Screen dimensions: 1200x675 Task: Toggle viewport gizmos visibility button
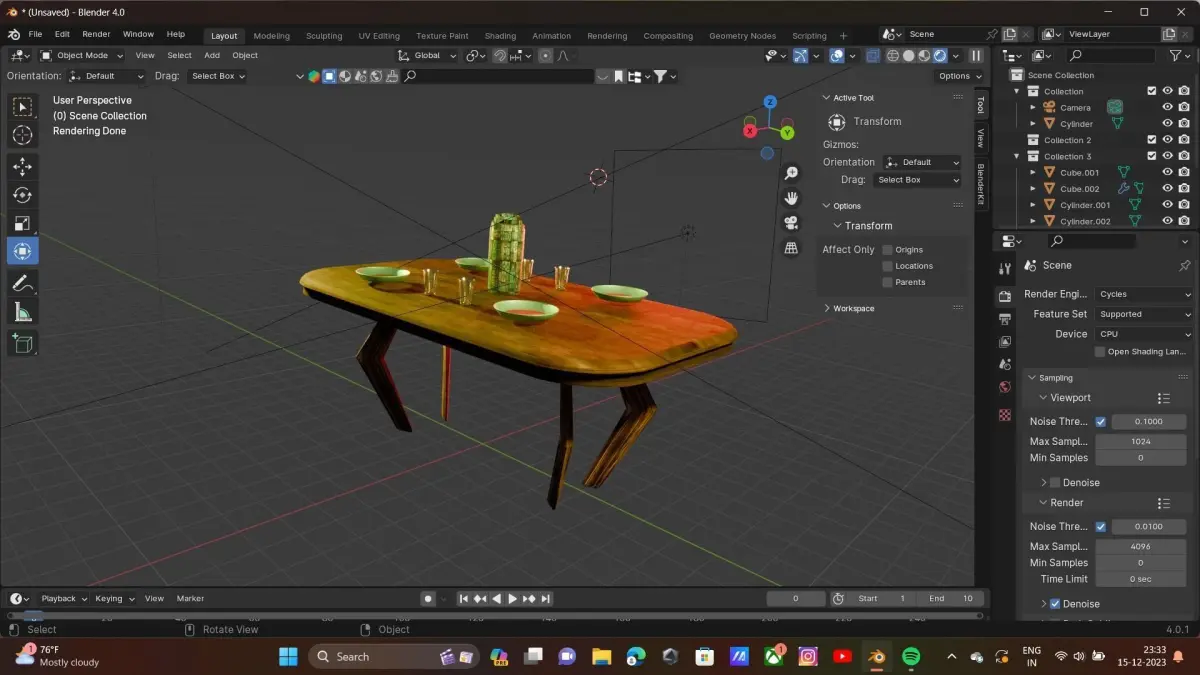point(801,56)
